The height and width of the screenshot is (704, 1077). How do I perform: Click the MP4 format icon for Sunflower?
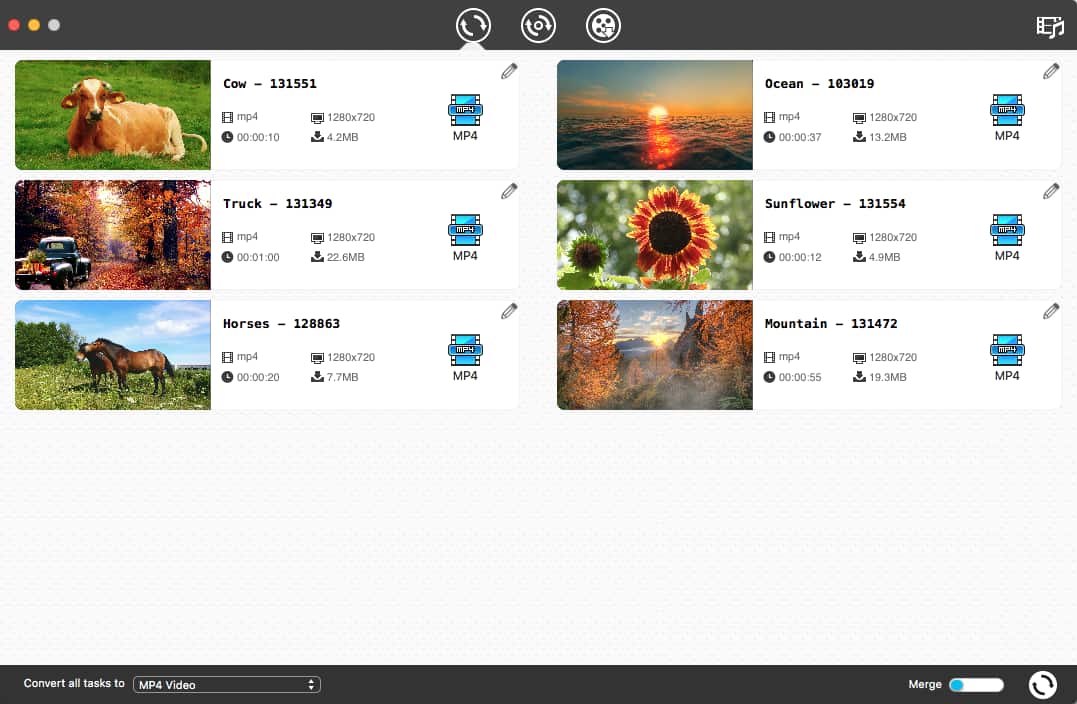pos(1007,230)
